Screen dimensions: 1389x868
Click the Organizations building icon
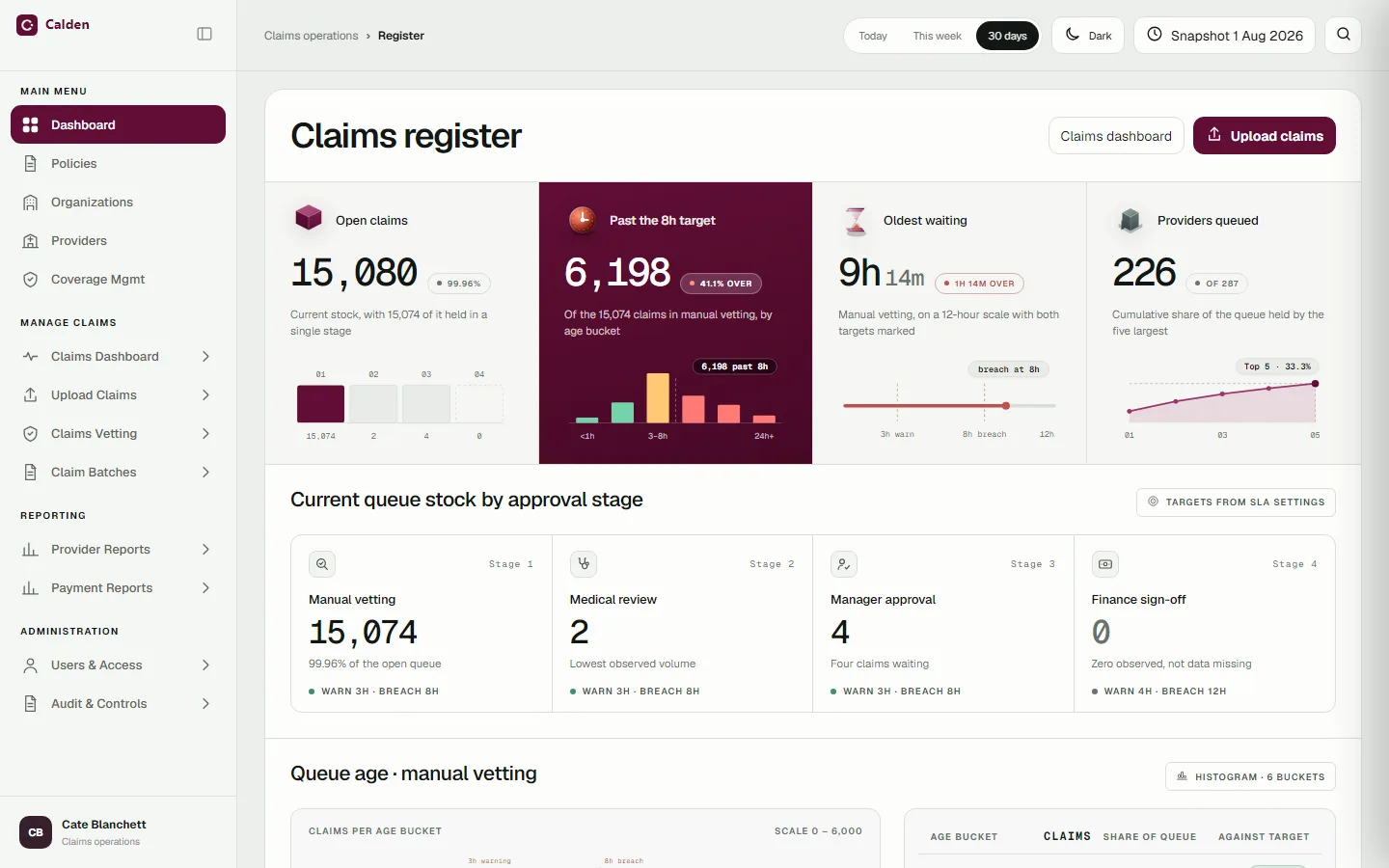pyautogui.click(x=31, y=203)
